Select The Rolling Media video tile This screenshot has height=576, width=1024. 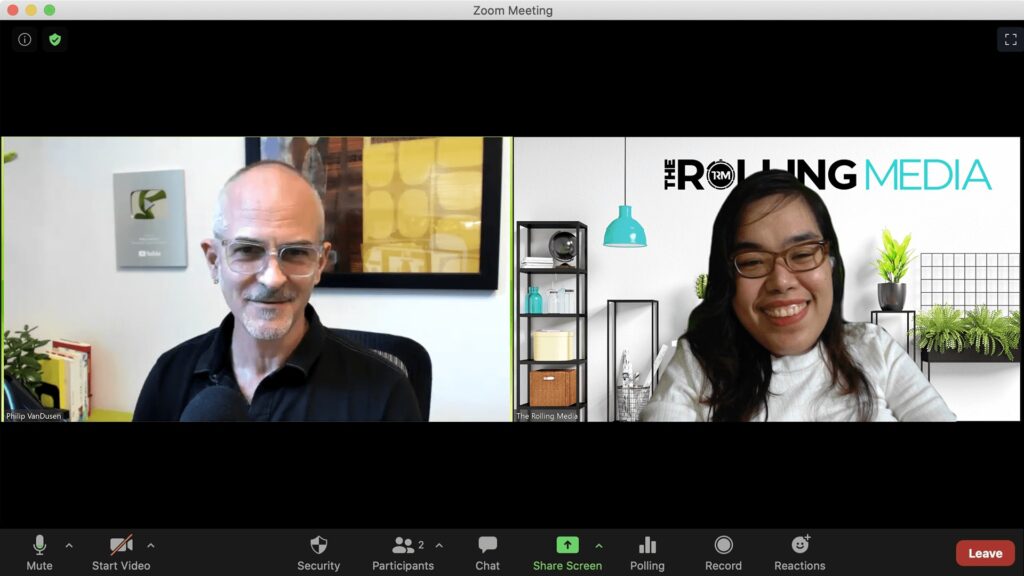[x=767, y=279]
